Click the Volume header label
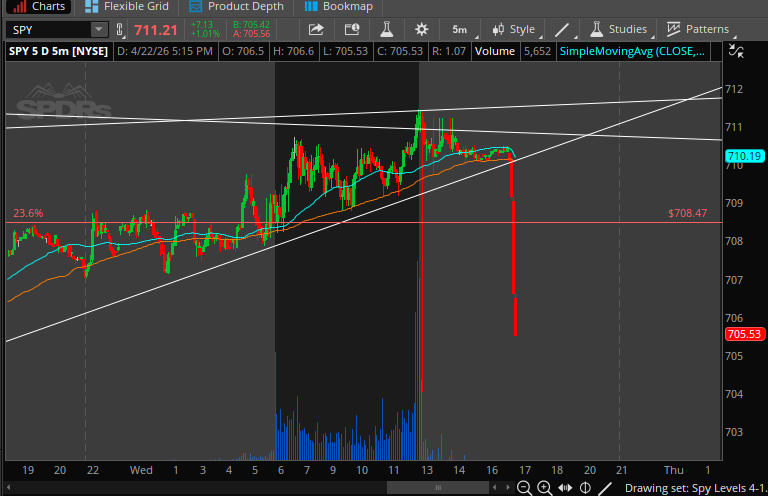Image resolution: width=768 pixels, height=496 pixels. [495, 51]
